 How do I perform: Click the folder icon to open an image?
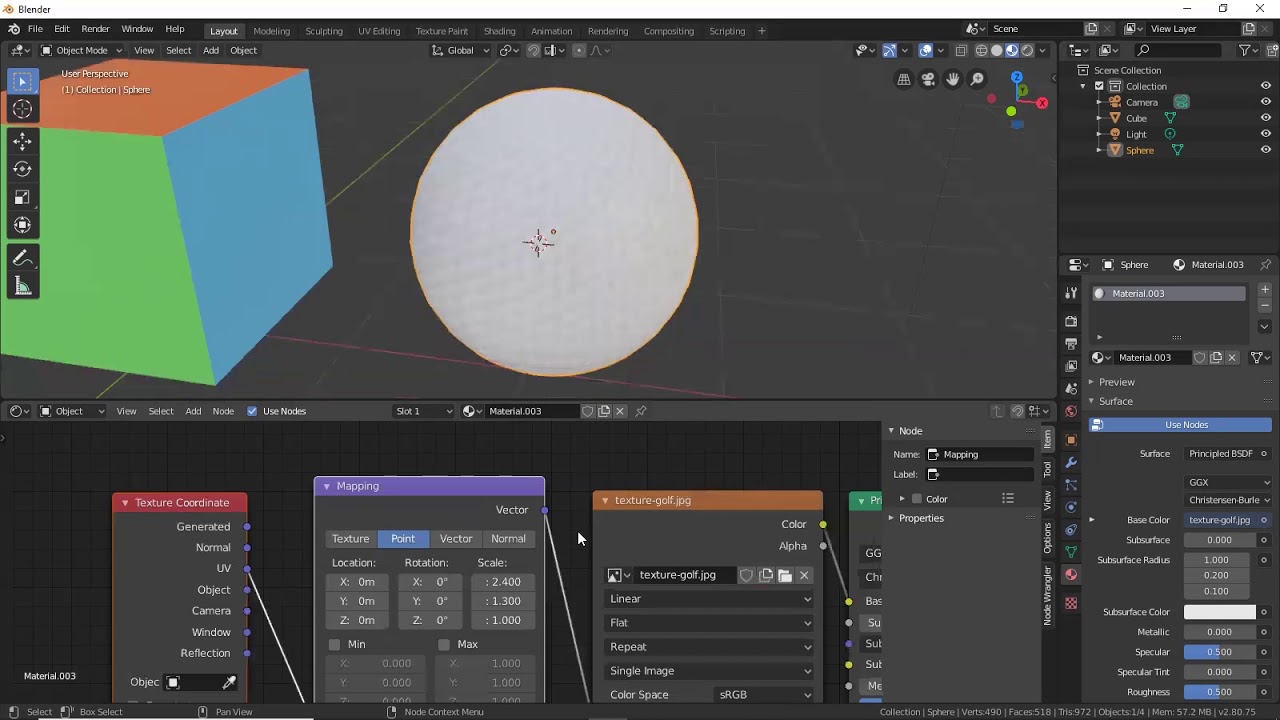(x=785, y=575)
